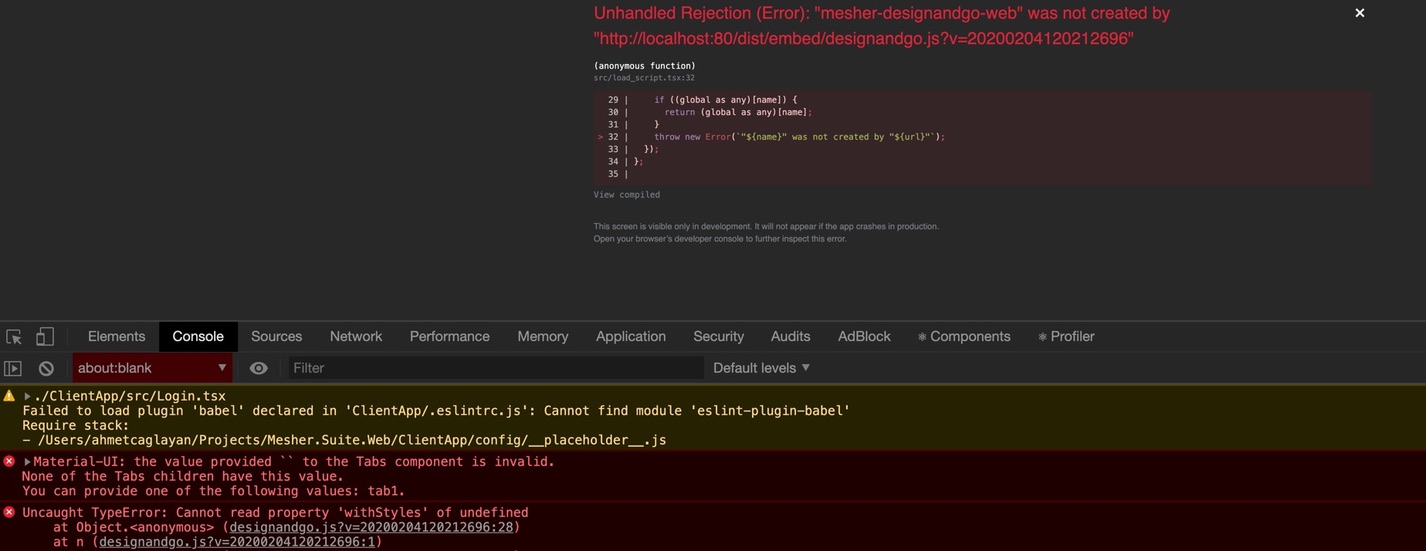Click the Uncaught TypeError withStyles message

pos(275,512)
